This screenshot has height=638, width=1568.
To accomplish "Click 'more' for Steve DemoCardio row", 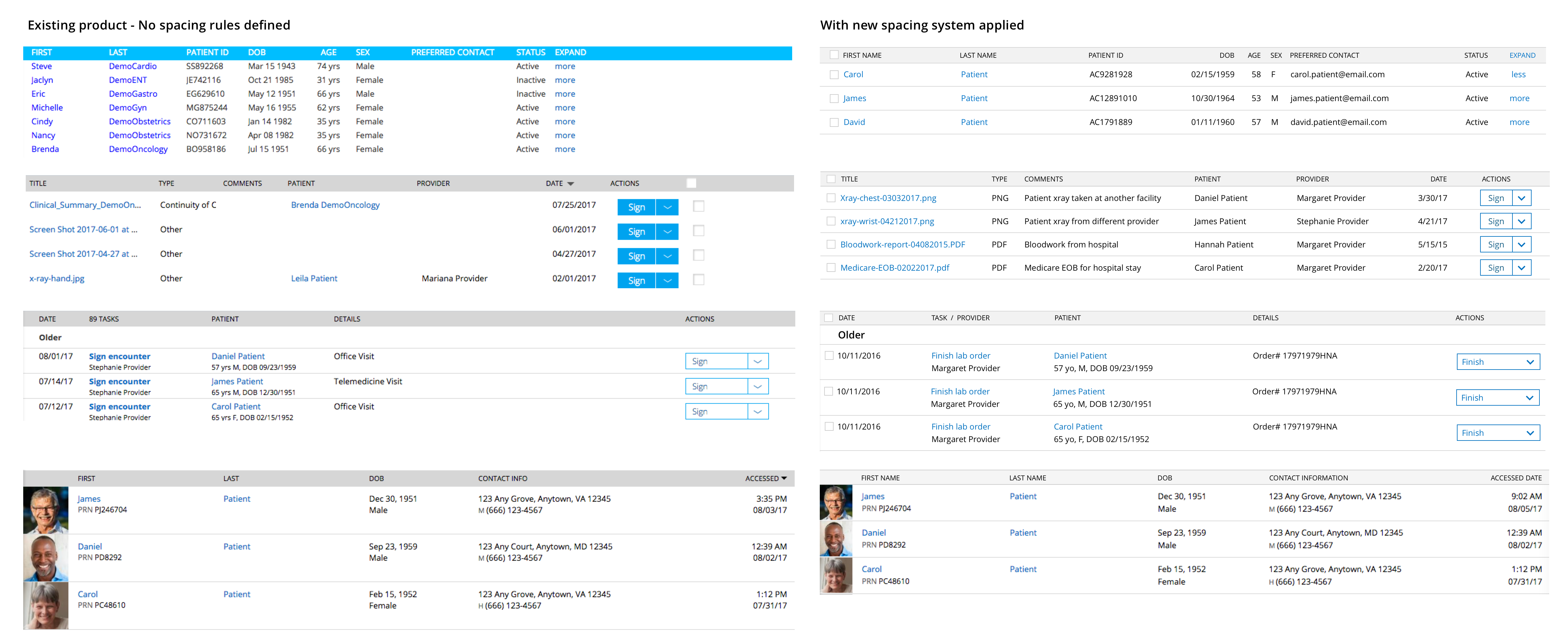I will tap(564, 66).
